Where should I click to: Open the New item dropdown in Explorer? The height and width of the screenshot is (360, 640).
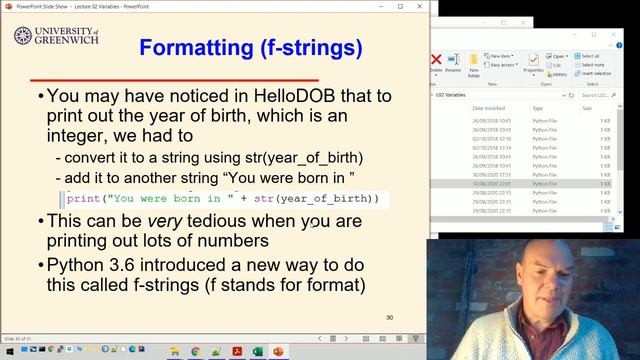499,56
